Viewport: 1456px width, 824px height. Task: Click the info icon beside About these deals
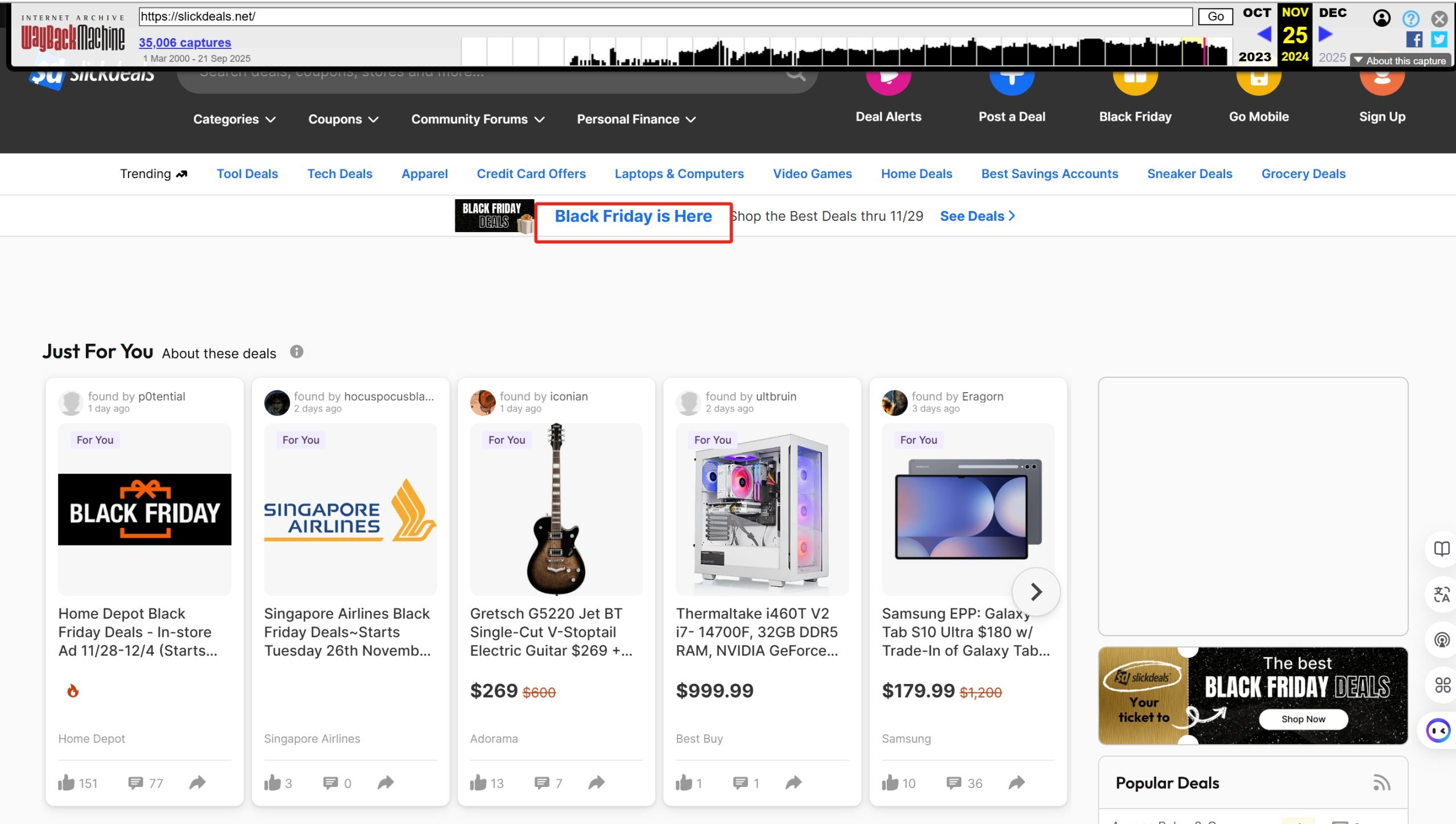click(x=296, y=352)
